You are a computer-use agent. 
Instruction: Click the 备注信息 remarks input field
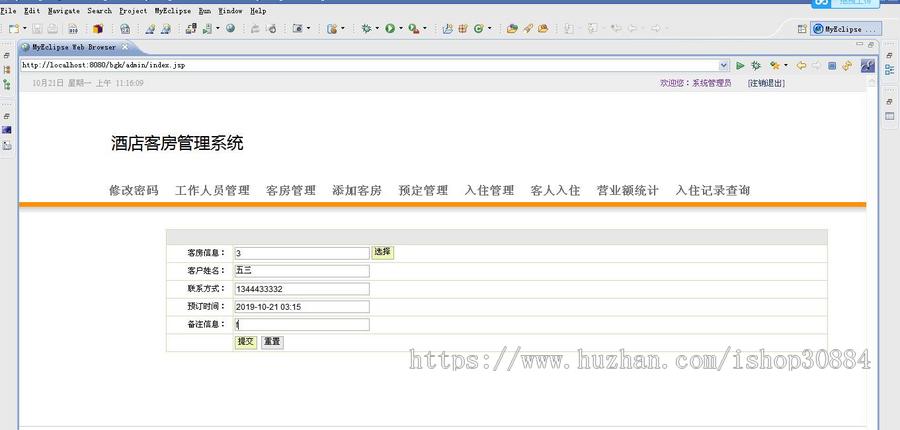click(302, 324)
